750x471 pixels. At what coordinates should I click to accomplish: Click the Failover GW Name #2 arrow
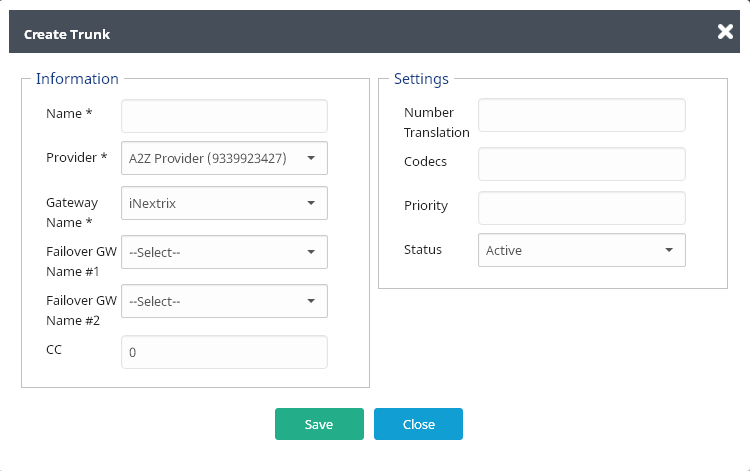311,301
